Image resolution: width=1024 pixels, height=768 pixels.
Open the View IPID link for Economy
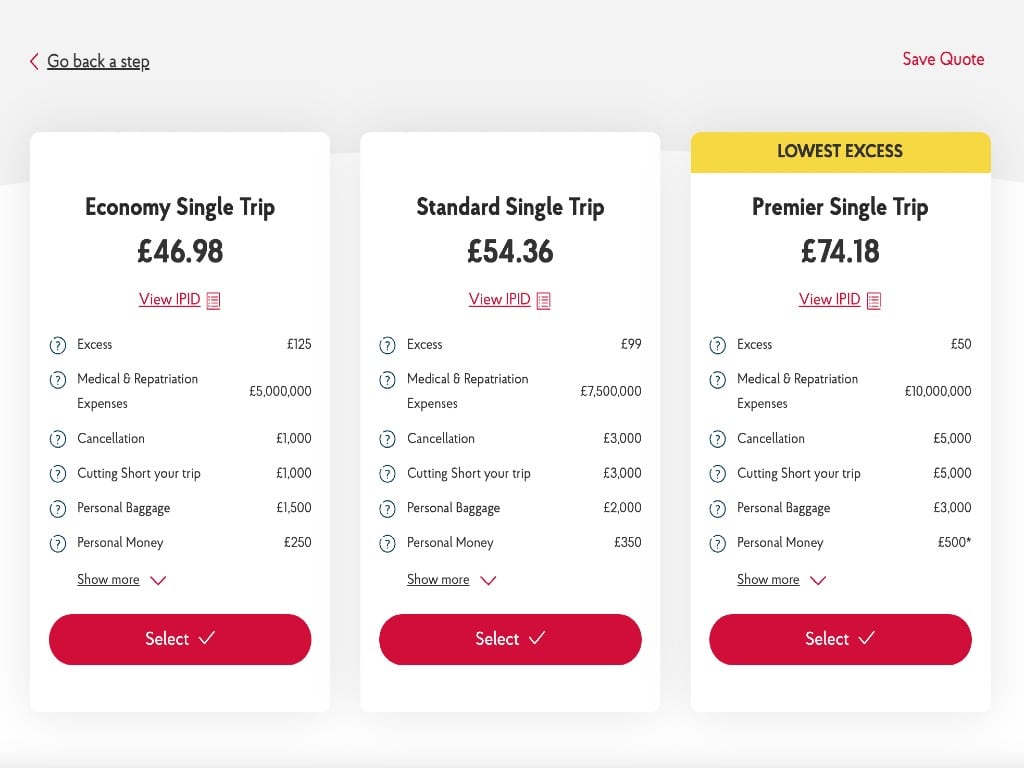170,299
